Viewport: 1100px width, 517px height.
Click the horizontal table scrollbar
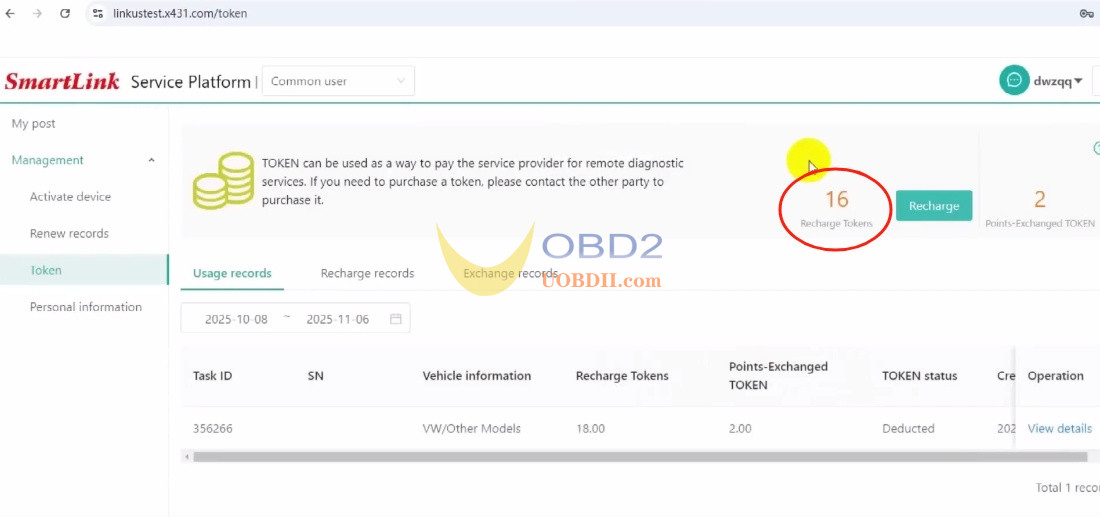pos(640,457)
